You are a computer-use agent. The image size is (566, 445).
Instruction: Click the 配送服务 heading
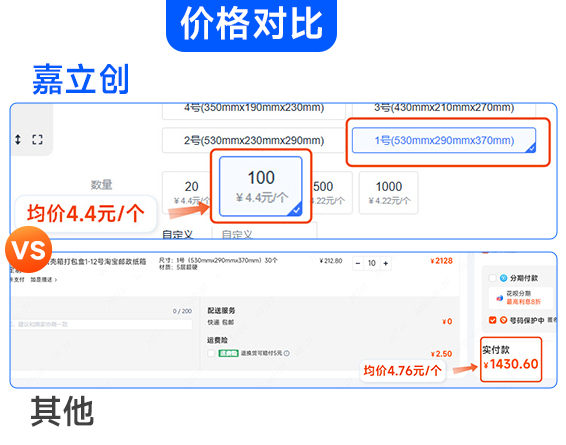coord(221,310)
